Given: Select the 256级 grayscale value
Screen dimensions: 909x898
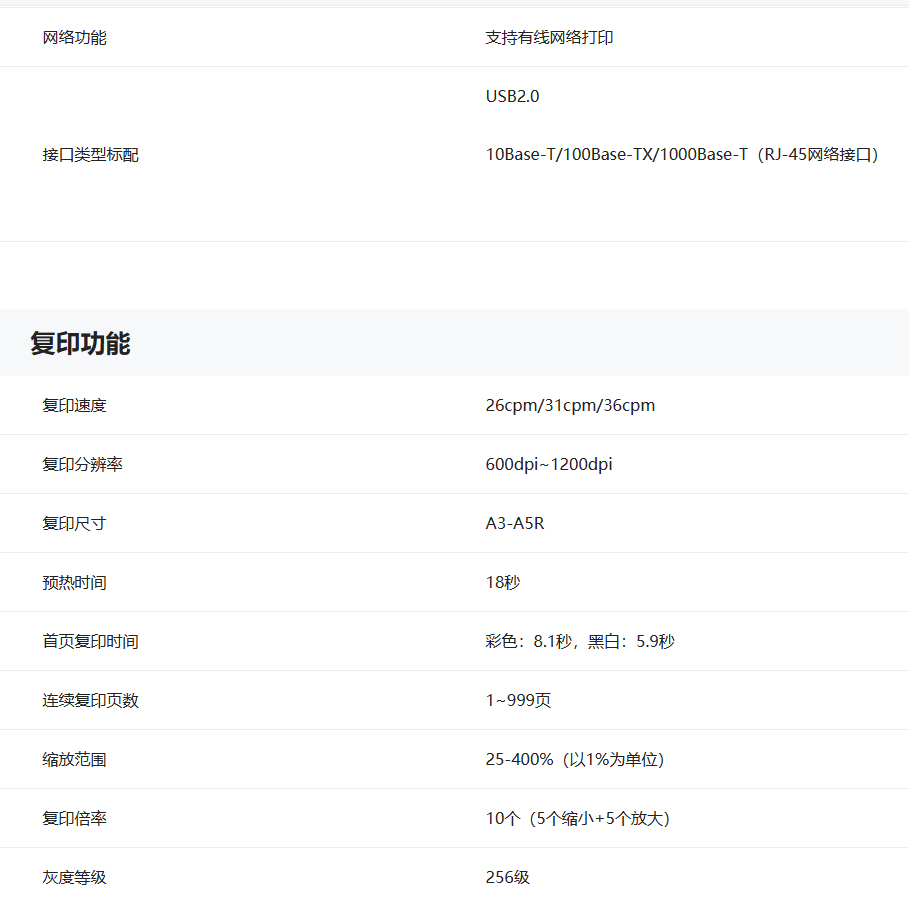Looking at the screenshot, I should [507, 878].
